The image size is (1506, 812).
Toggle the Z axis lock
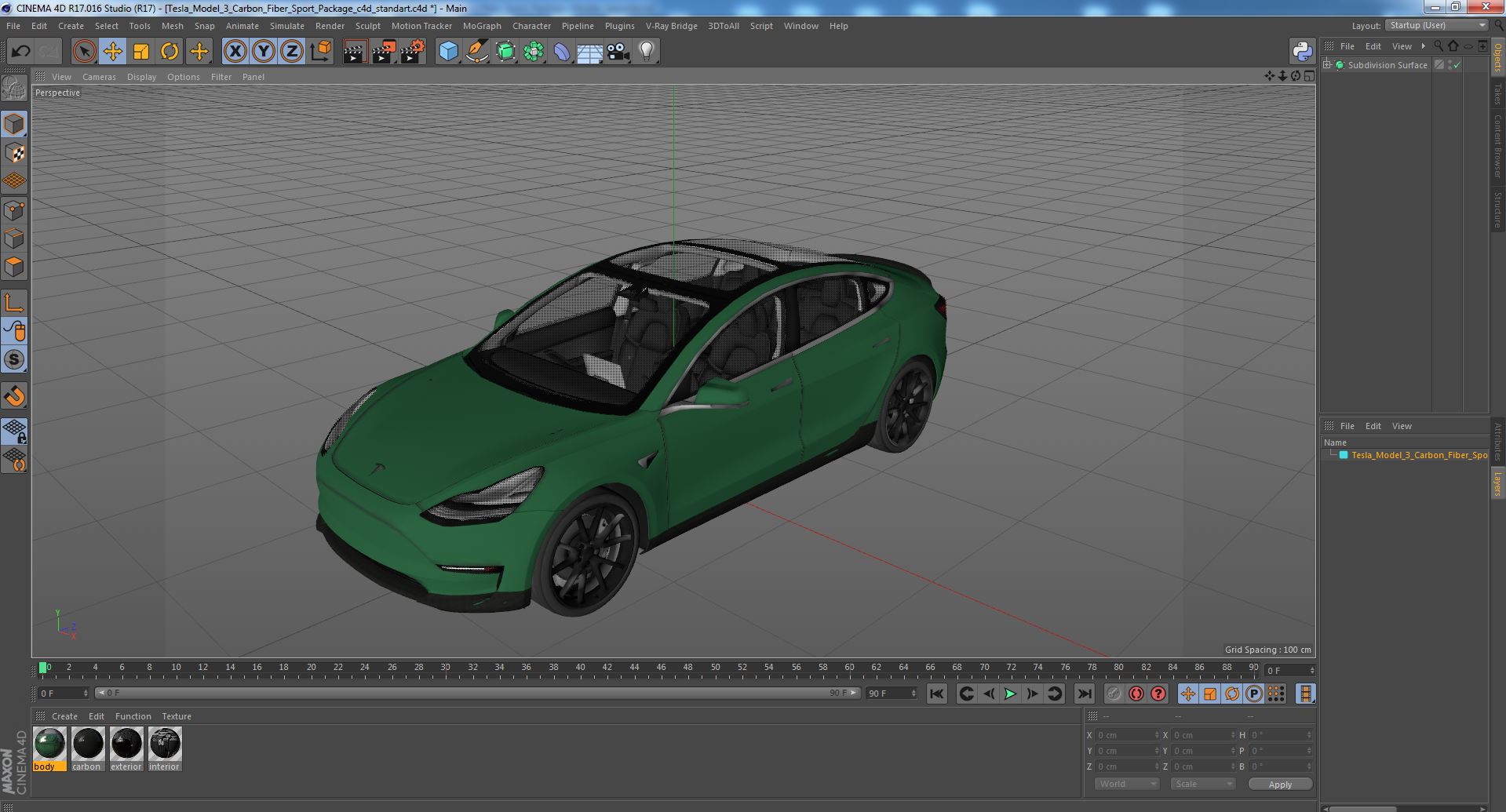(292, 52)
